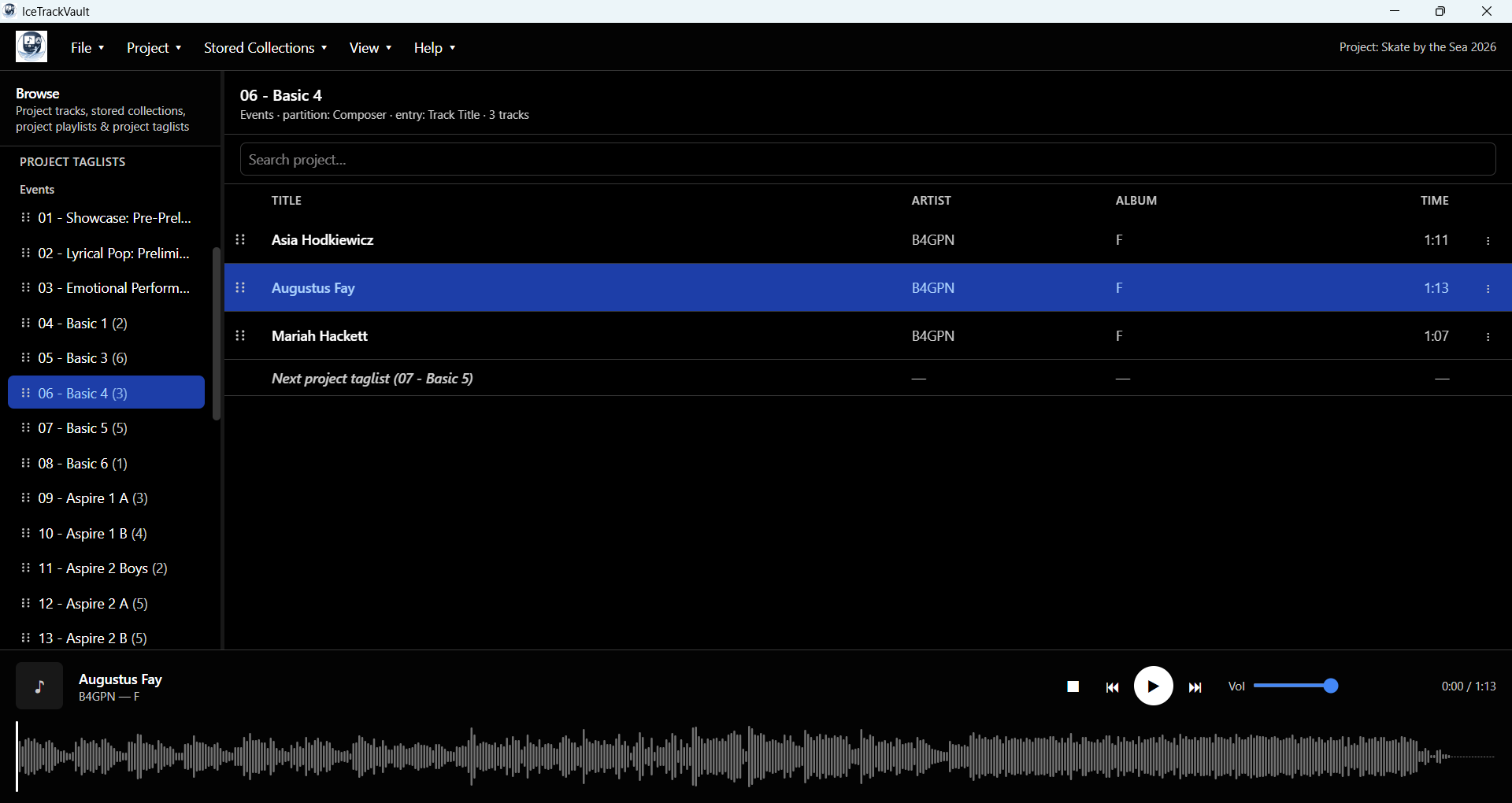Select taglist 02 - Lyrical Pop: Prelimi...

tap(106, 253)
